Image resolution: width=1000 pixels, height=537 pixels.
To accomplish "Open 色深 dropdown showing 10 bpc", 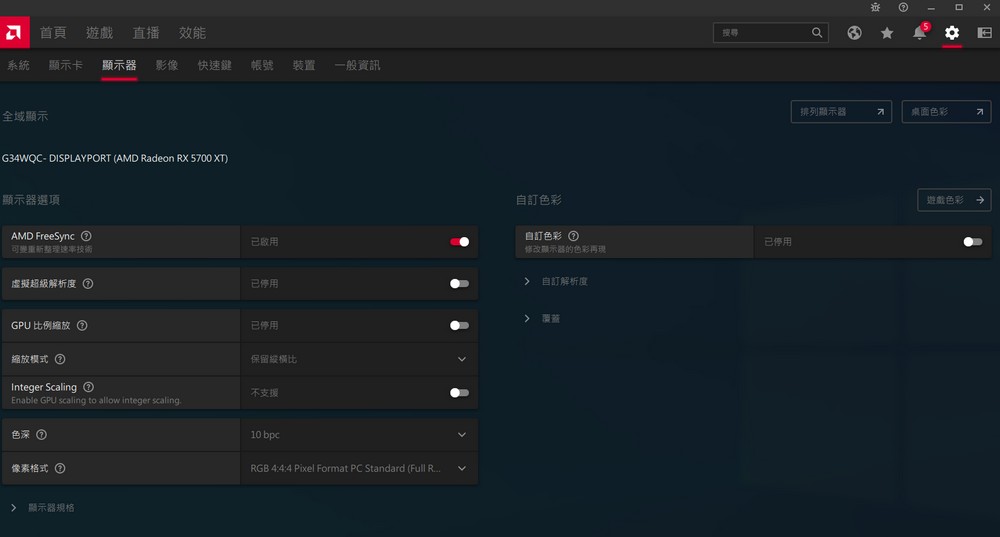I will point(359,434).
